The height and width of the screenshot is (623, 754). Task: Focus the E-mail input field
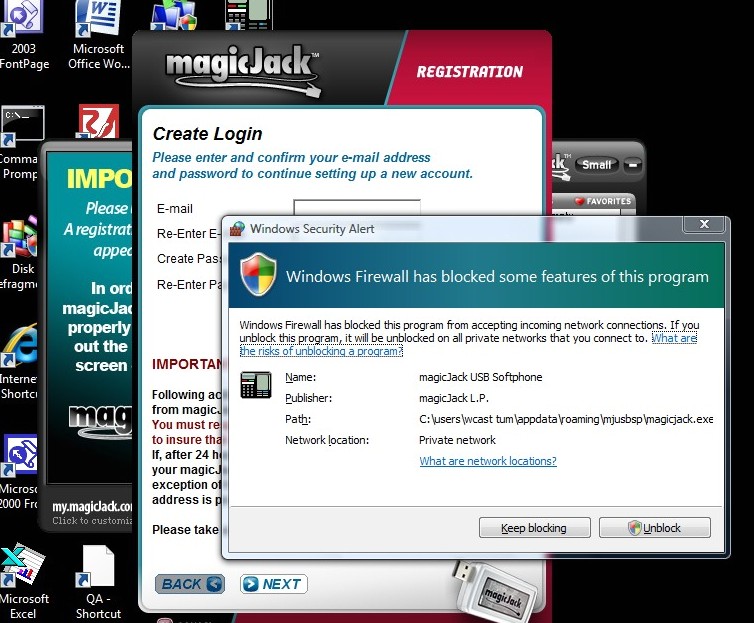357,208
